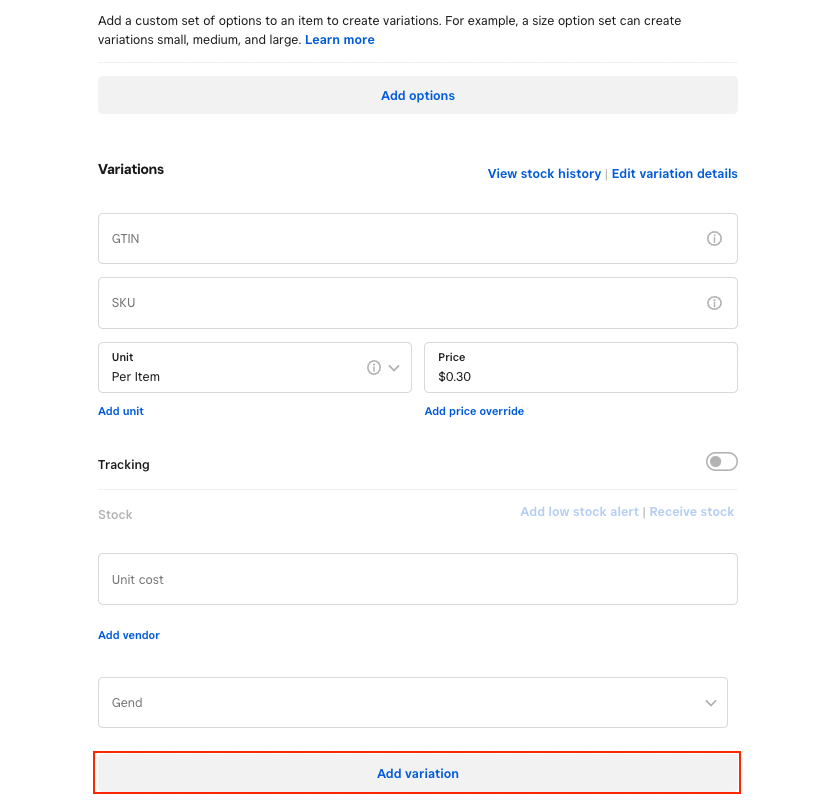Screen dimensions: 828x802
Task: Open the Learn more link
Action: pyautogui.click(x=340, y=40)
